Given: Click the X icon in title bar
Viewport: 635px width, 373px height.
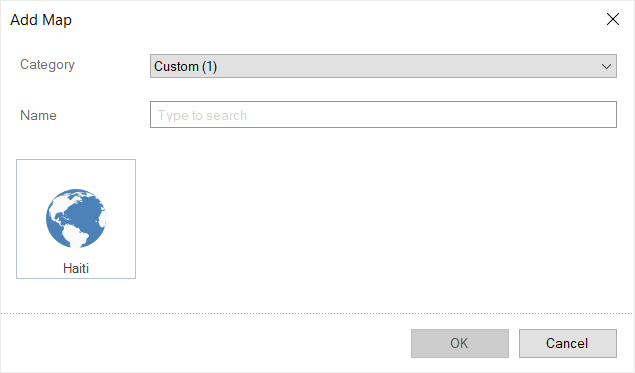Looking at the screenshot, I should tap(613, 19).
